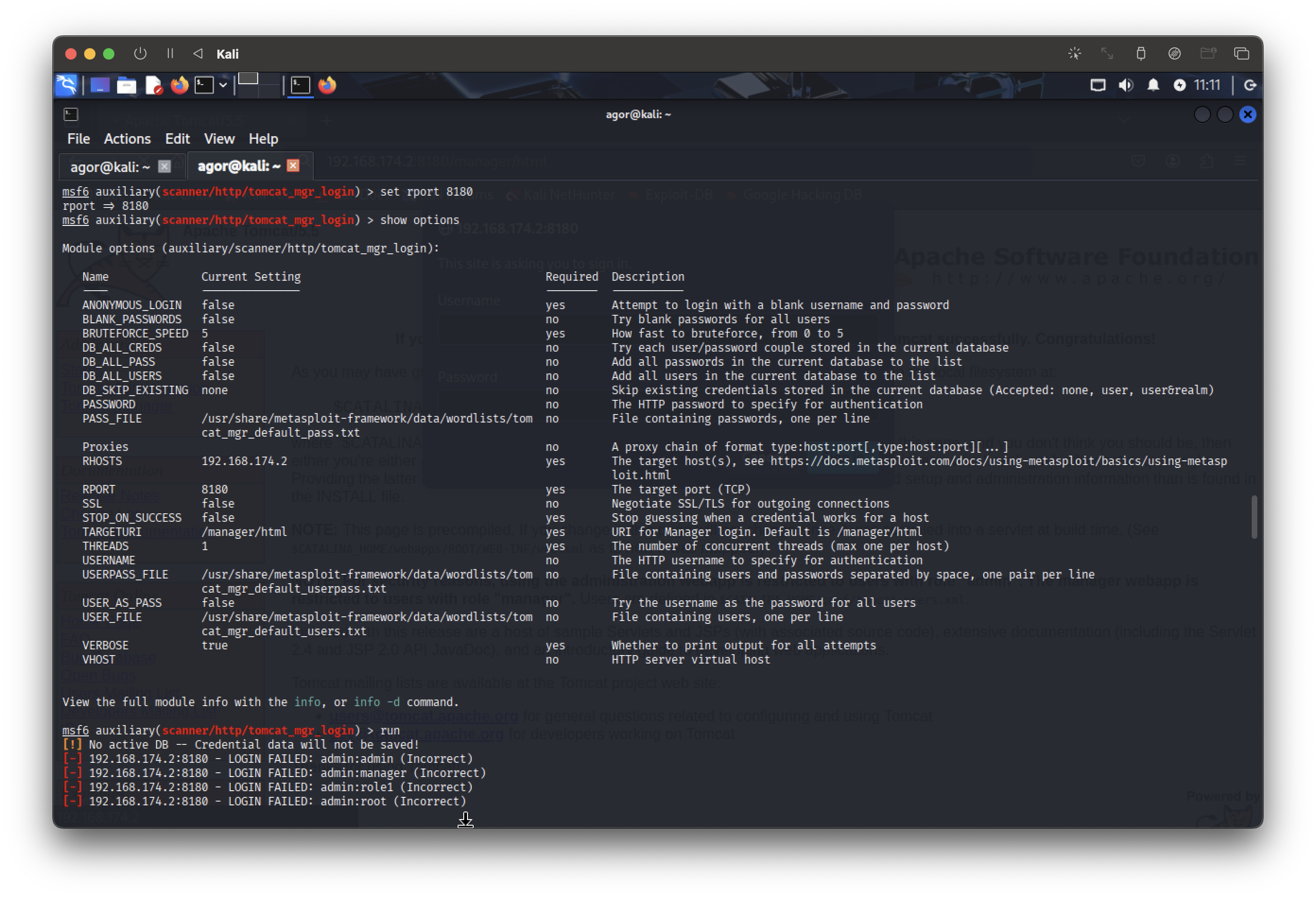
Task: Open the View menu
Action: point(218,139)
